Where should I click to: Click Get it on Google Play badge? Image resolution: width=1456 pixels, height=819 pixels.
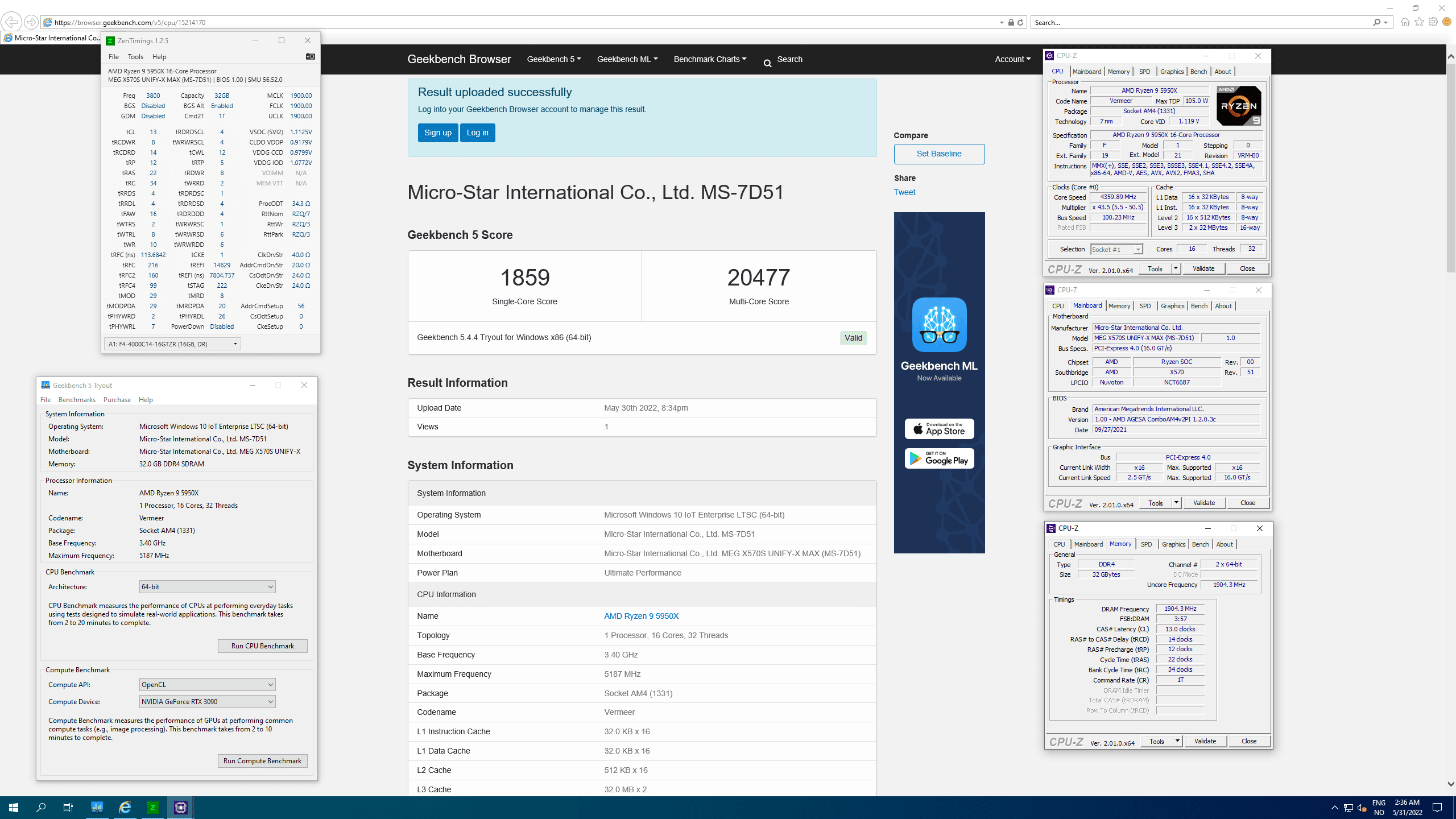939,458
